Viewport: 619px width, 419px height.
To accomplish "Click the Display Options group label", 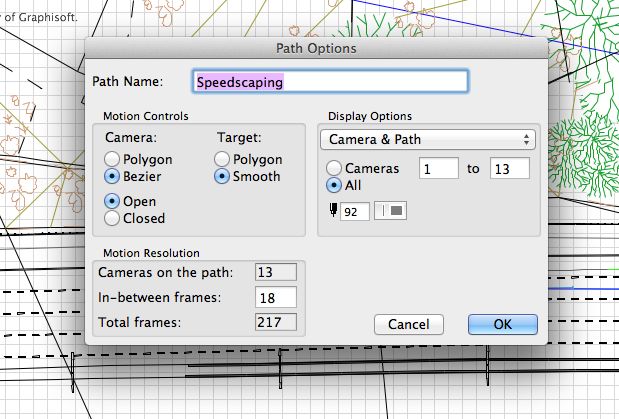I will 370,116.
